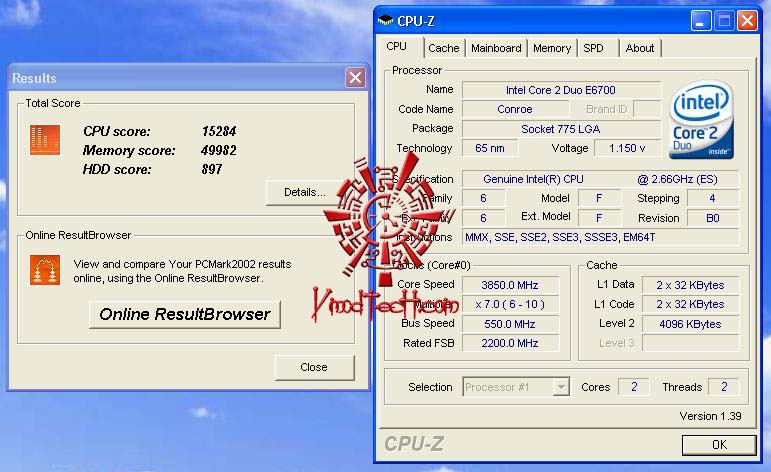Screen dimensions: 771x472
Task: Click the orange Total Score bar-chart icon
Action: (45, 140)
